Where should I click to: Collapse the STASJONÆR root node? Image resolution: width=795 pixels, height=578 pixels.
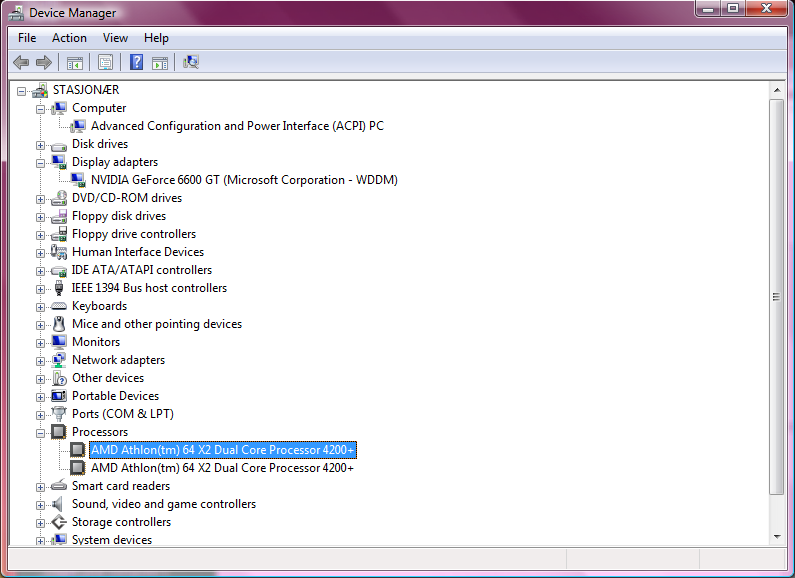click(x=21, y=91)
